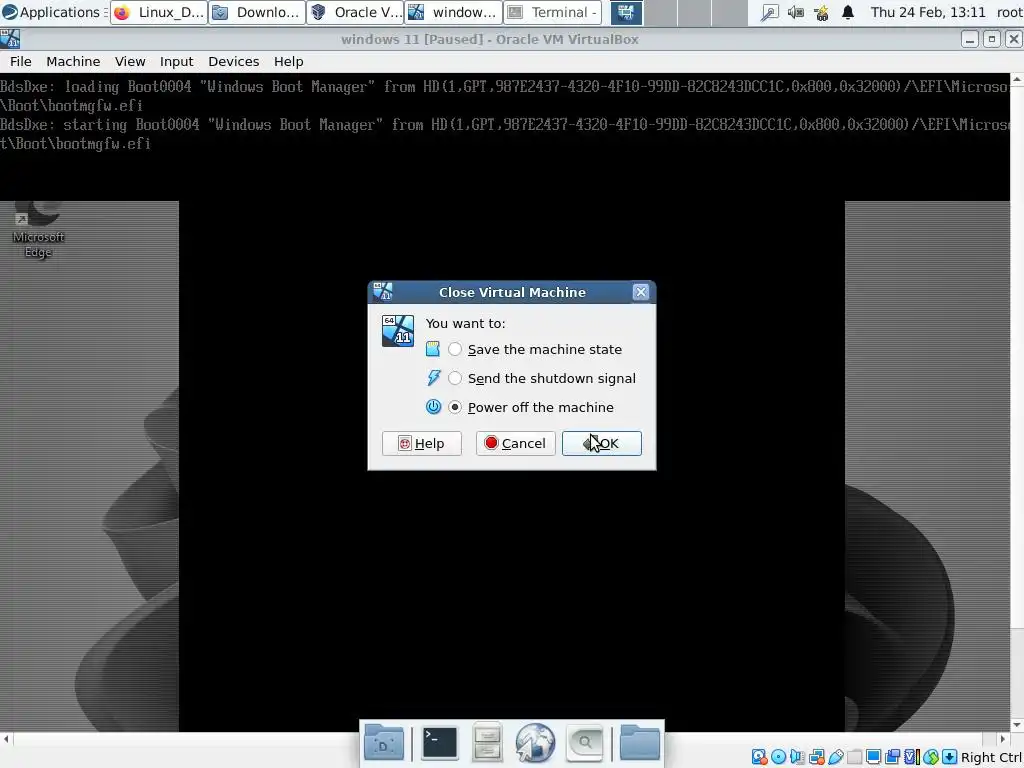Viewport: 1024px width, 768px height.
Task: Click the volume speaker tray icon
Action: pyautogui.click(x=795, y=12)
